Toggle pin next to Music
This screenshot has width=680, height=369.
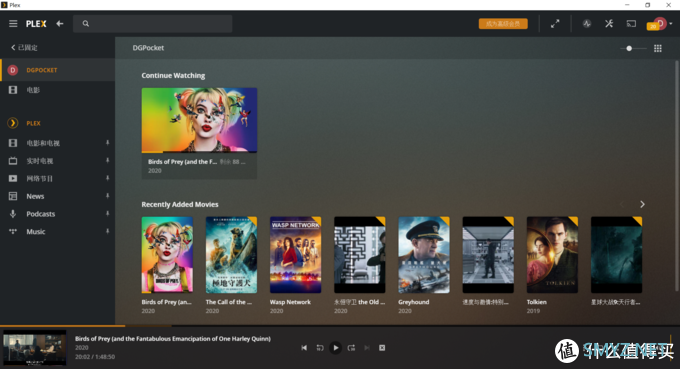[x=108, y=232]
